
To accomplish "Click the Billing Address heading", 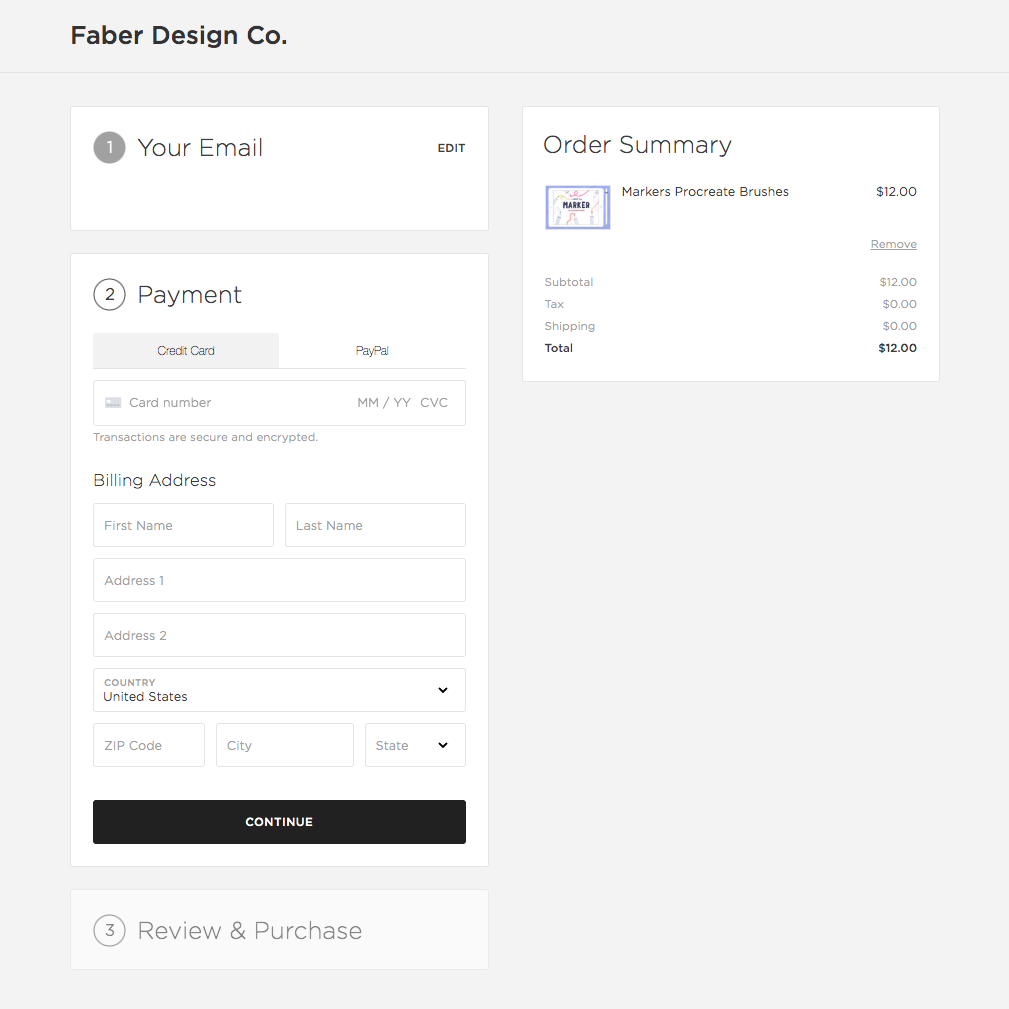I will point(154,481).
